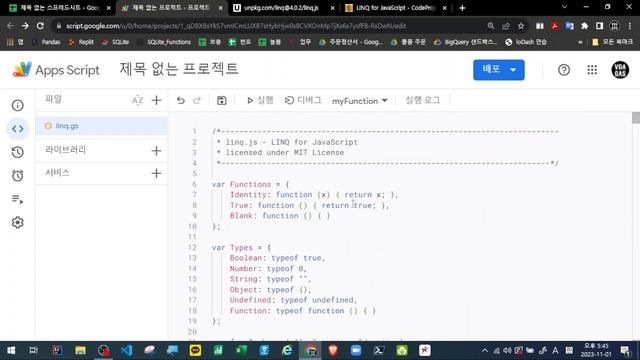Open the 실행 로그 execution log
The image size is (640, 360).
(422, 100)
